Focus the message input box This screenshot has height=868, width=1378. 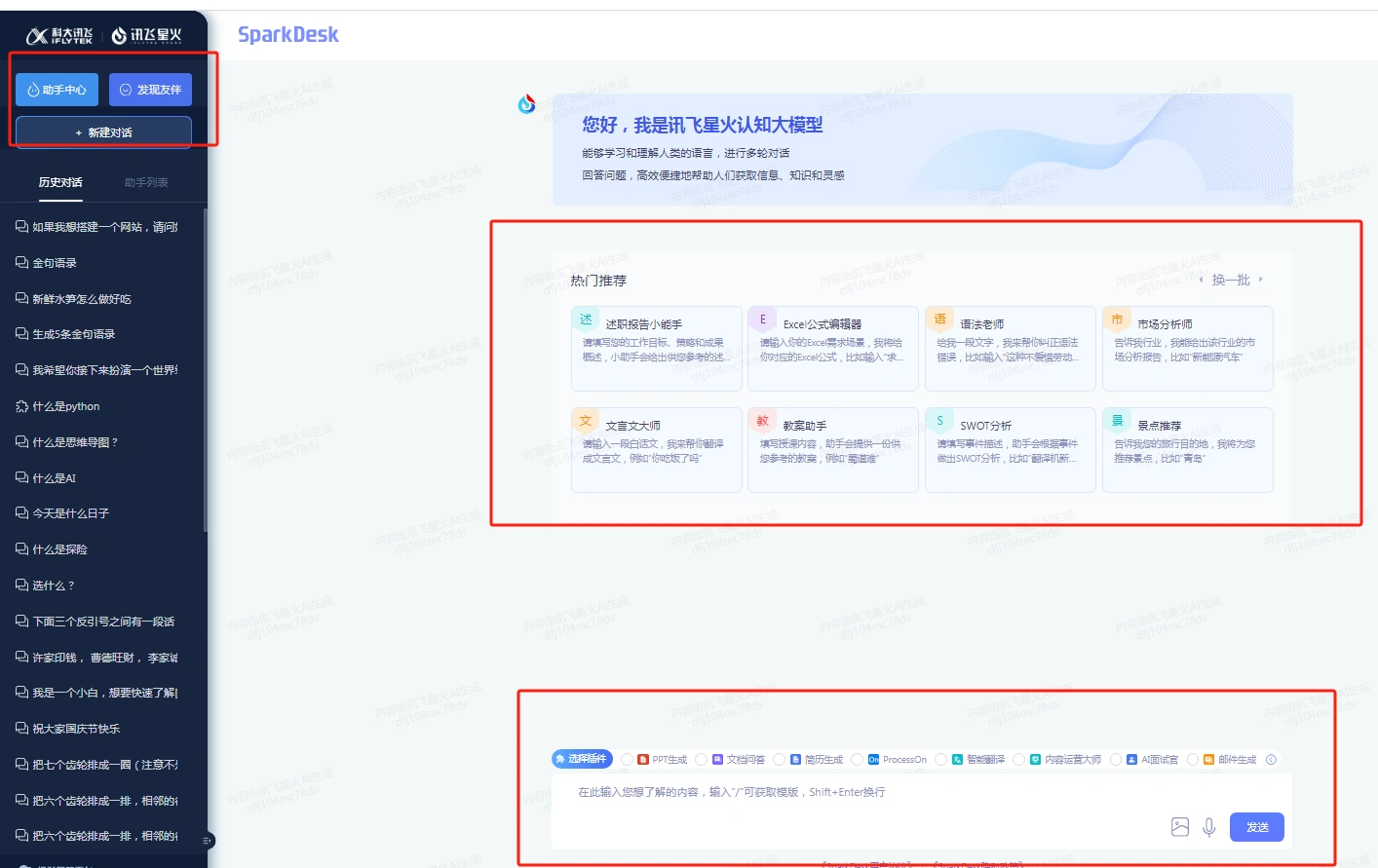point(922,811)
